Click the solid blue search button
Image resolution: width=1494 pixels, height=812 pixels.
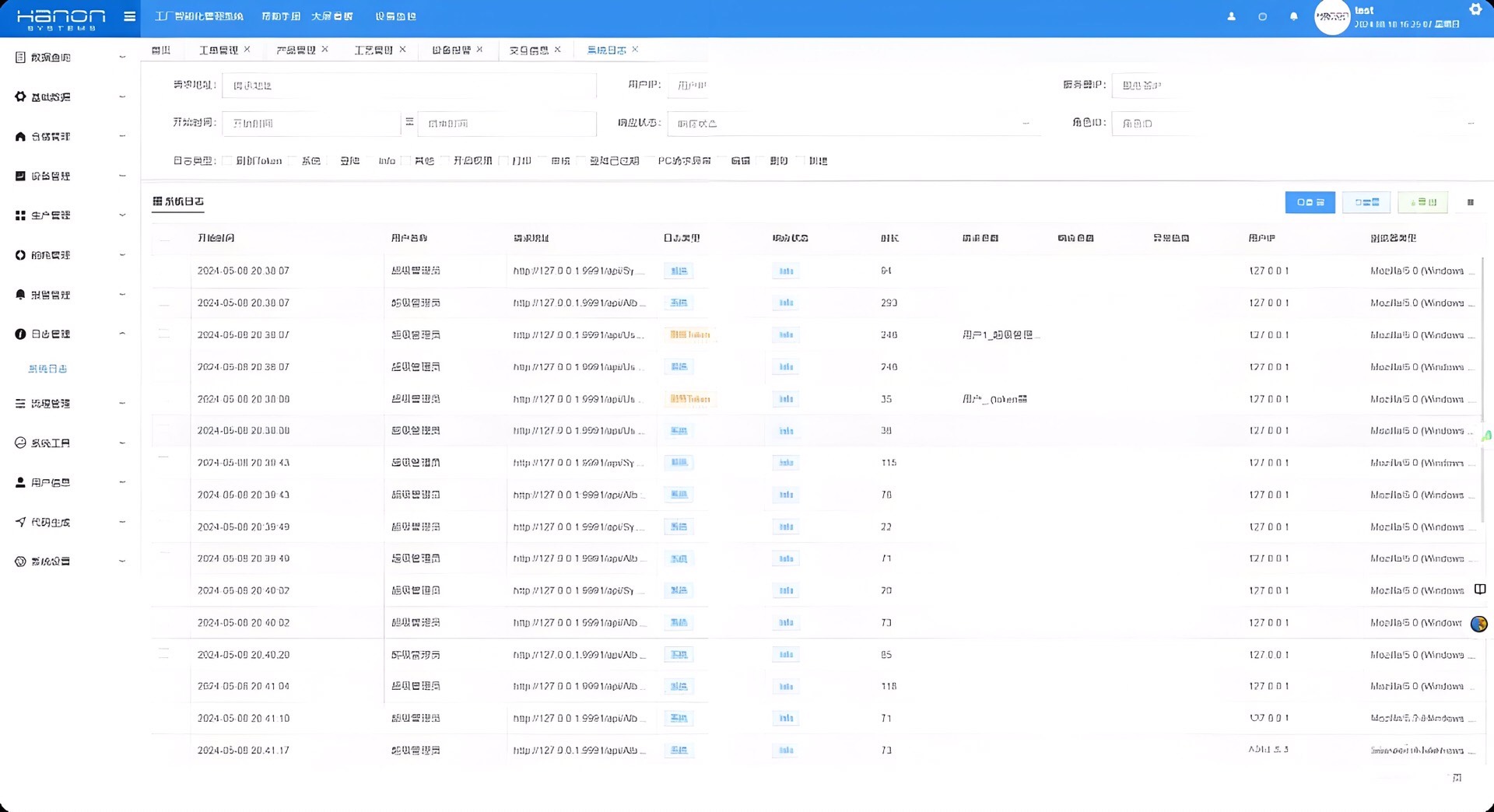tap(1310, 202)
